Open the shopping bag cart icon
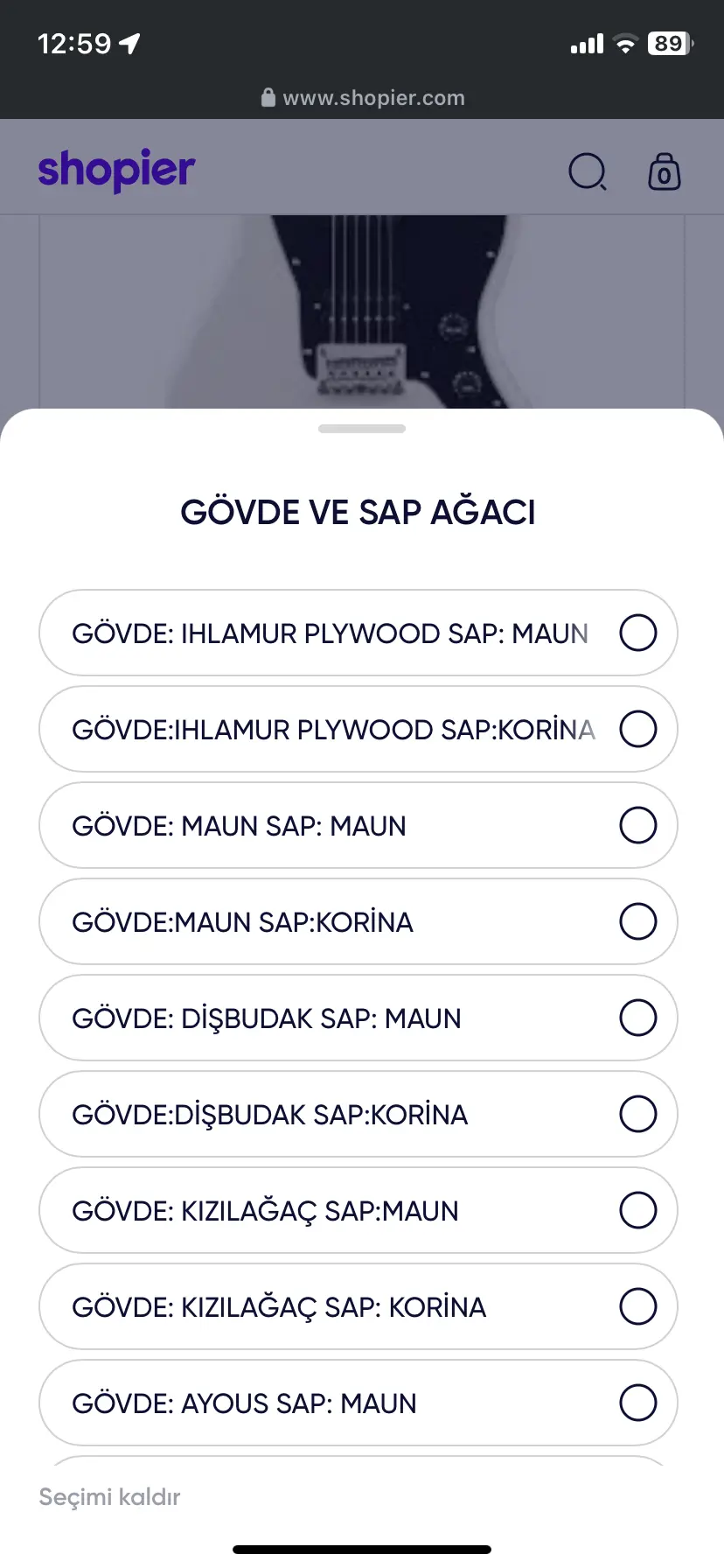Screen dimensions: 724x1568 click(x=664, y=171)
